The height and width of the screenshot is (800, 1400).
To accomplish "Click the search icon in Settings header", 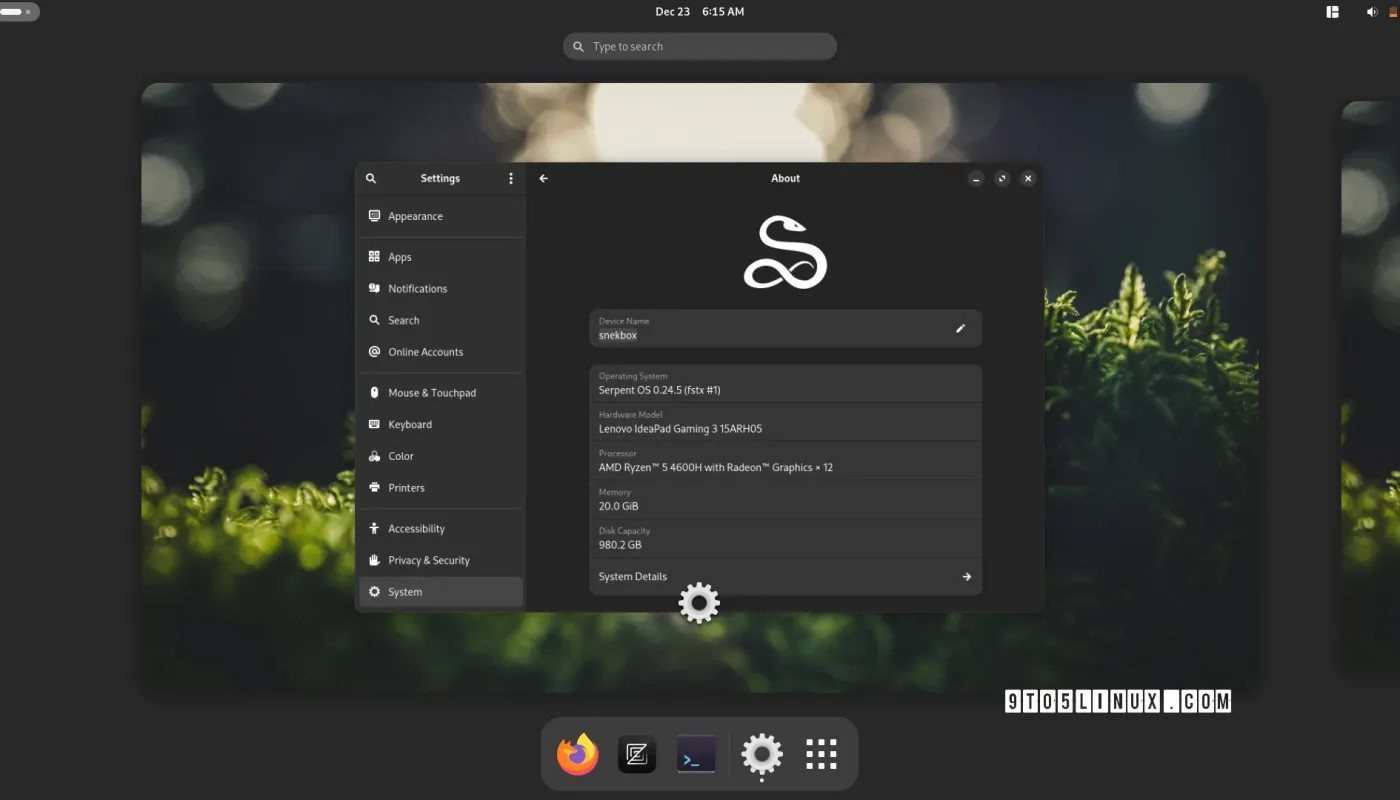I will tap(371, 178).
